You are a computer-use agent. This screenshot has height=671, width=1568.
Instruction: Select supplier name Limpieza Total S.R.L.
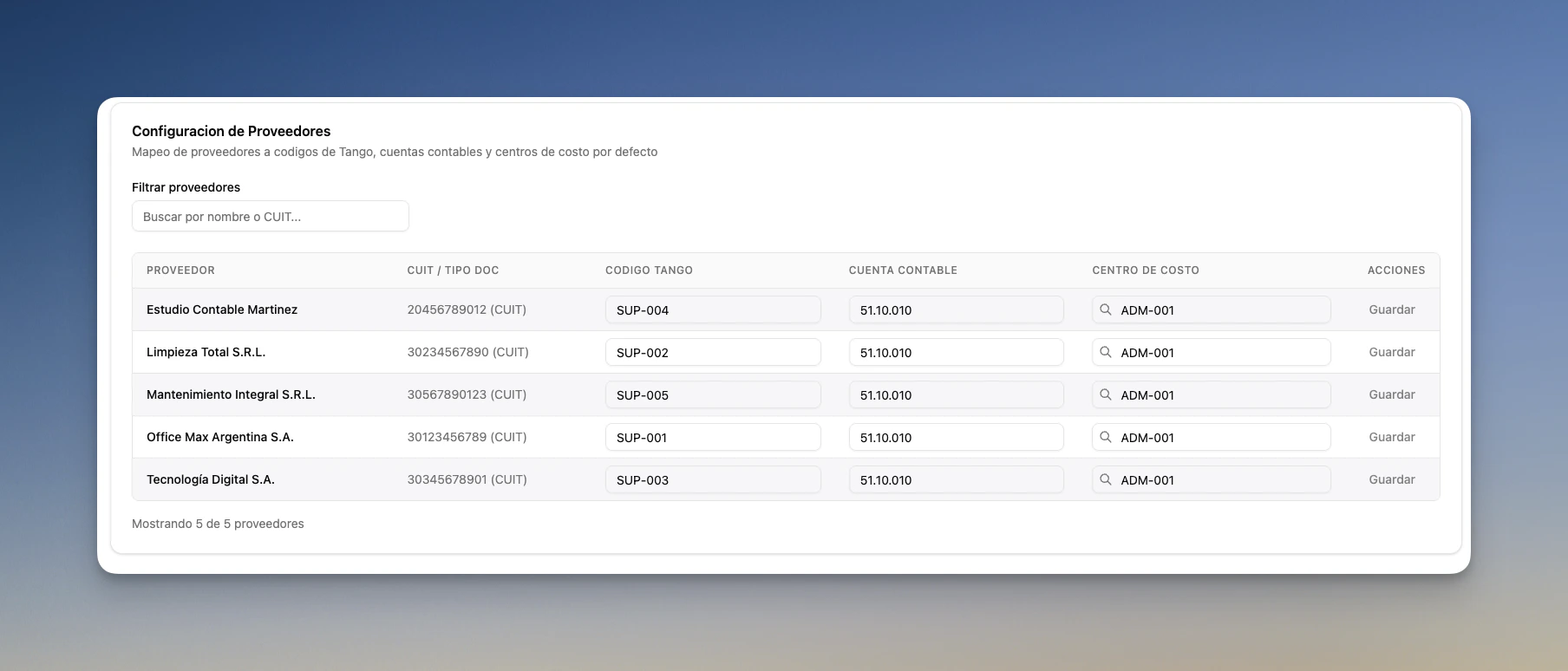206,352
